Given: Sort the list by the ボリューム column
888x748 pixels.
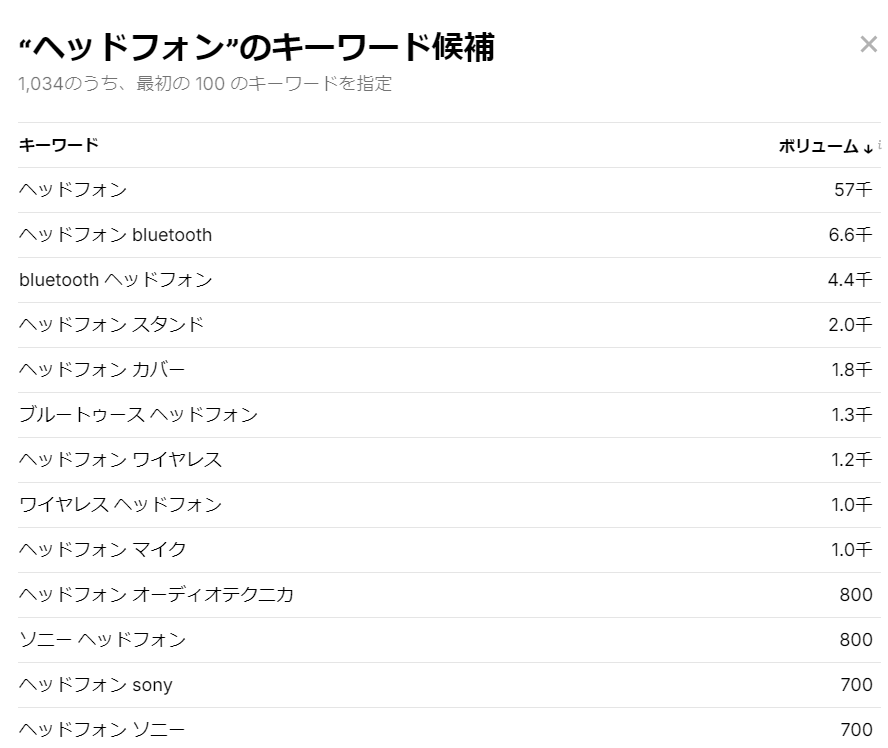Looking at the screenshot, I should click(x=820, y=145).
